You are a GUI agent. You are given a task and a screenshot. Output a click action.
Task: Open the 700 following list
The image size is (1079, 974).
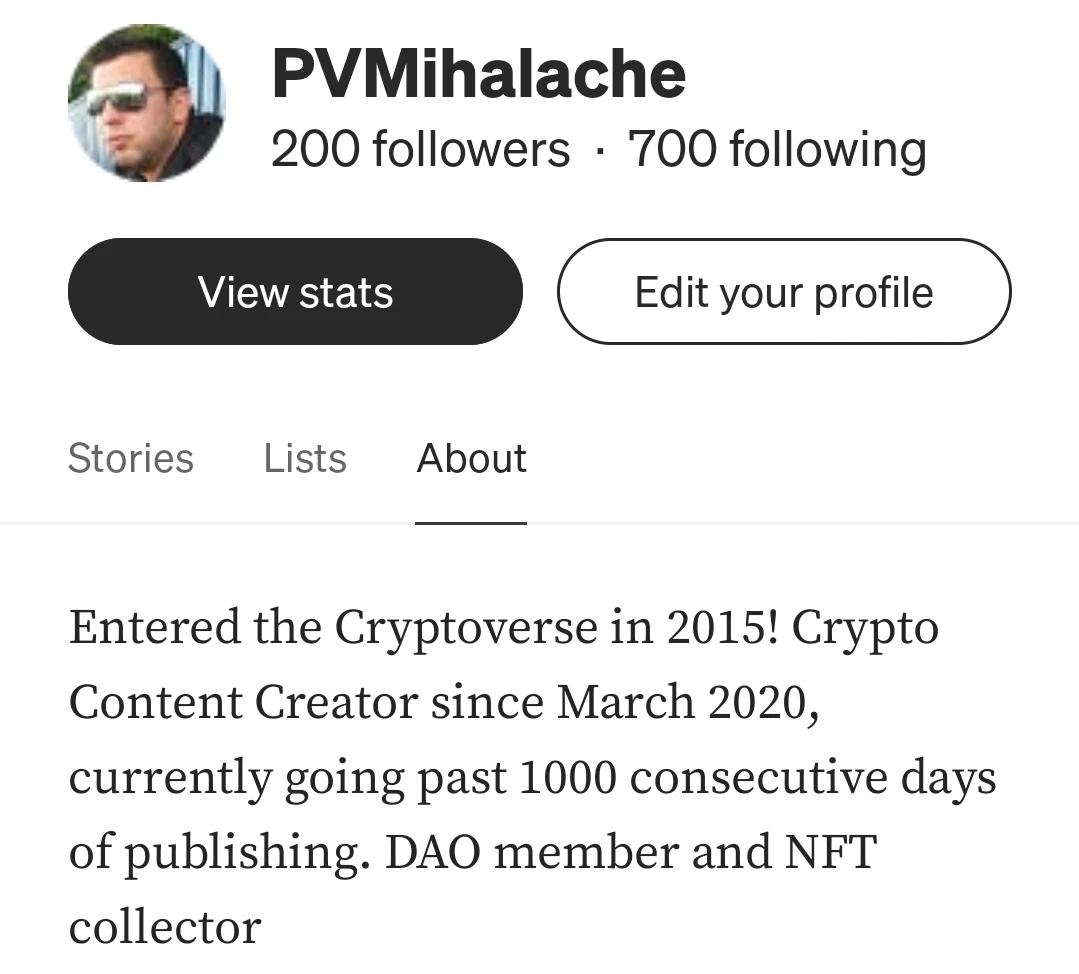coord(777,149)
